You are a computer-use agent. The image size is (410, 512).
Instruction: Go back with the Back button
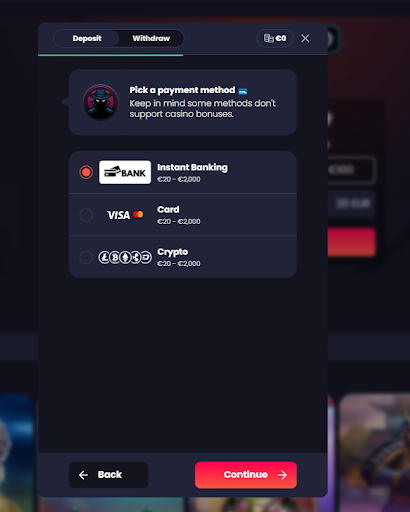[x=108, y=475]
